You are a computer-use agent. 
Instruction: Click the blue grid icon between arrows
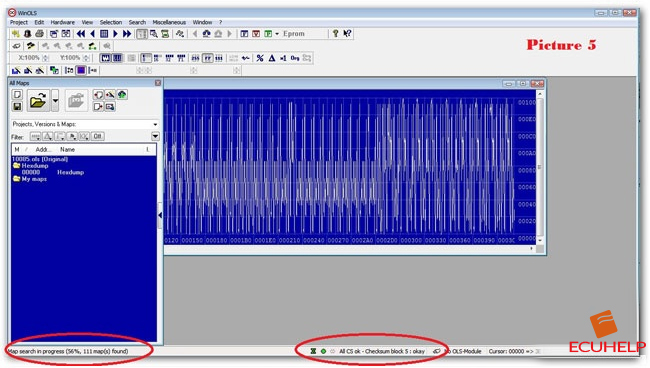point(104,34)
